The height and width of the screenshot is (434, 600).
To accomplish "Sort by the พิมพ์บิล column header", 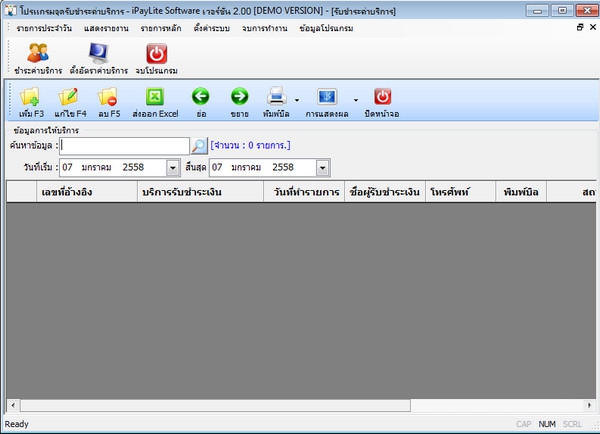I will (521, 192).
